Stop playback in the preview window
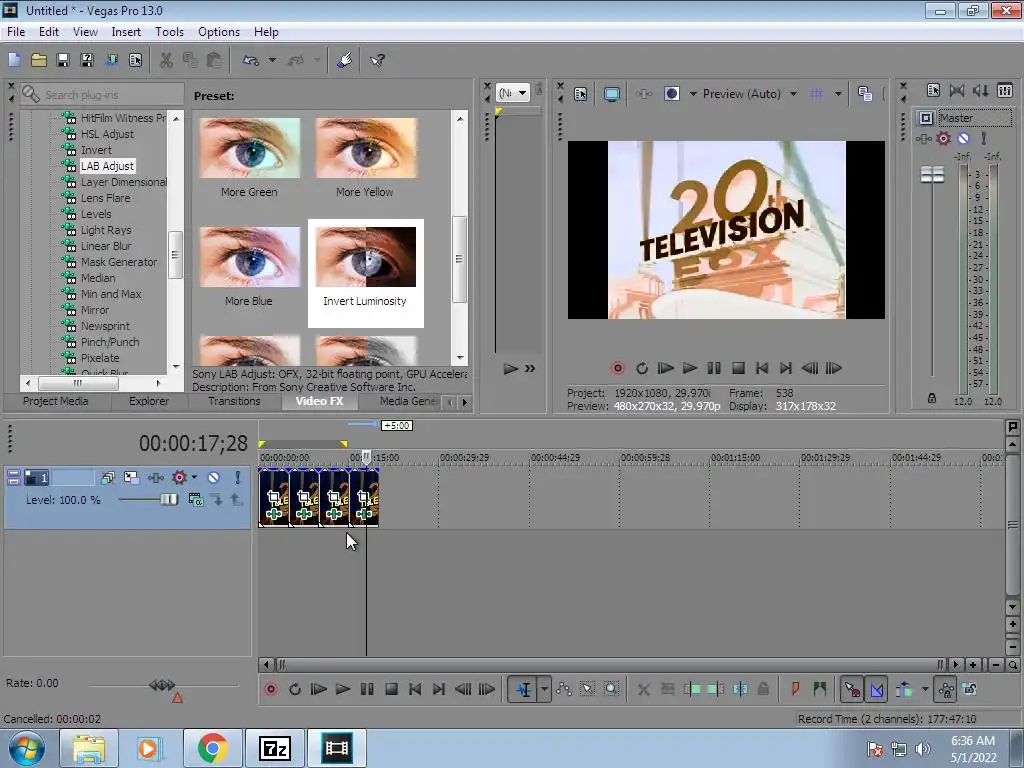Image resolution: width=1024 pixels, height=768 pixels. point(738,368)
